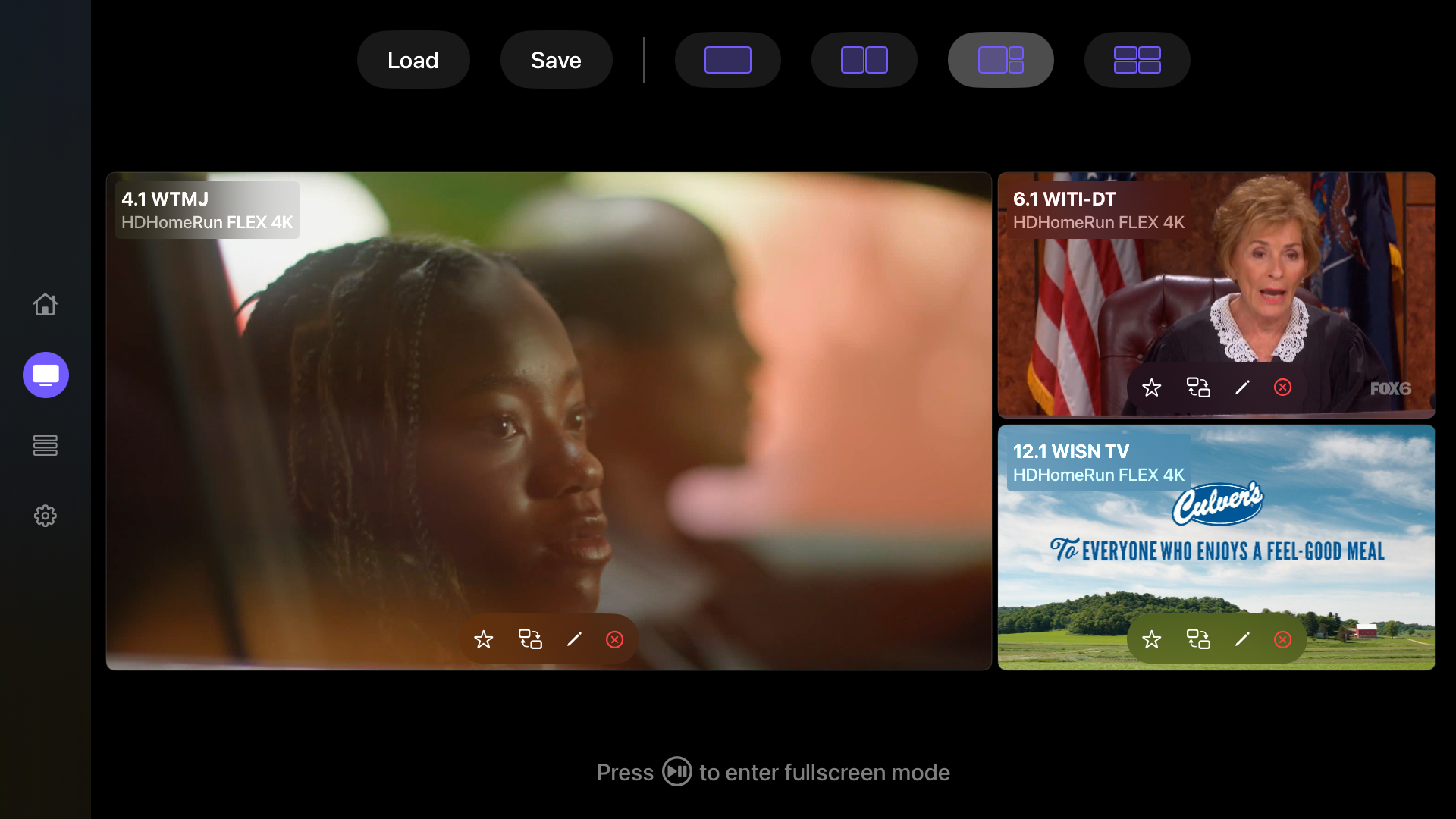Favorite the 6.1 WITI-DT stream
Viewport: 1456px width, 819px height.
pyautogui.click(x=1151, y=388)
